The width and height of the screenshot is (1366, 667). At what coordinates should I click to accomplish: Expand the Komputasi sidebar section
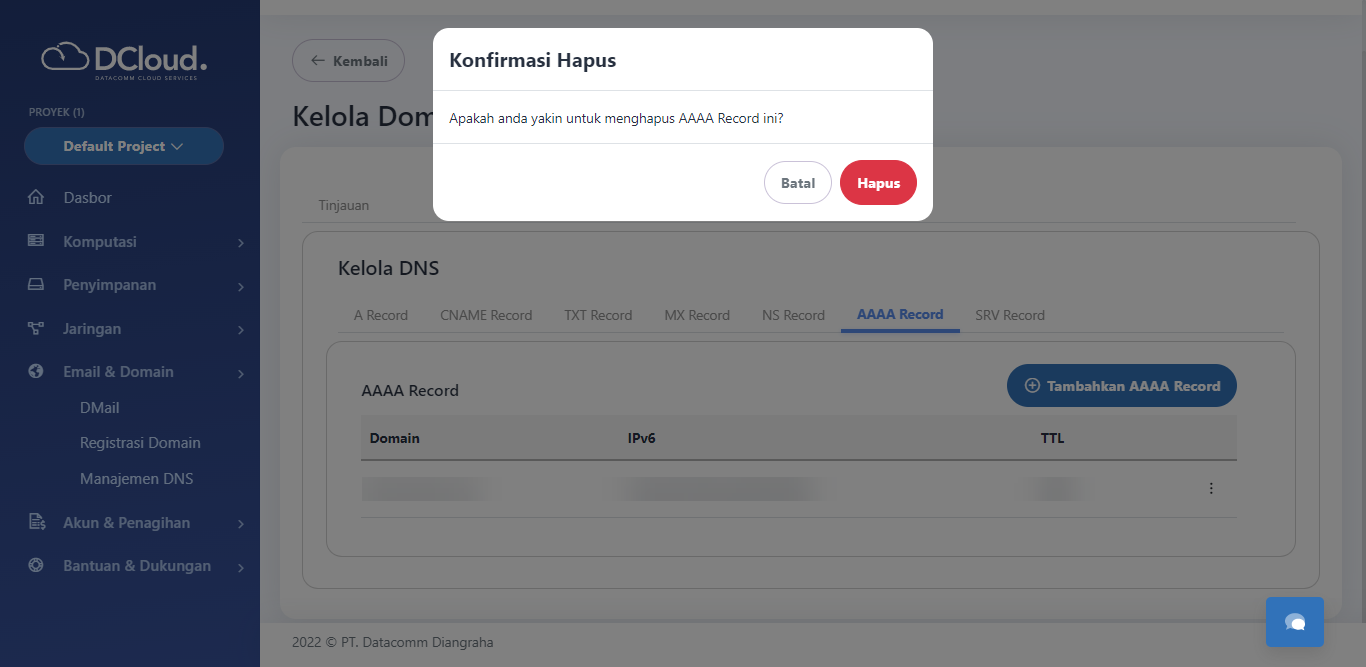tap(239, 241)
